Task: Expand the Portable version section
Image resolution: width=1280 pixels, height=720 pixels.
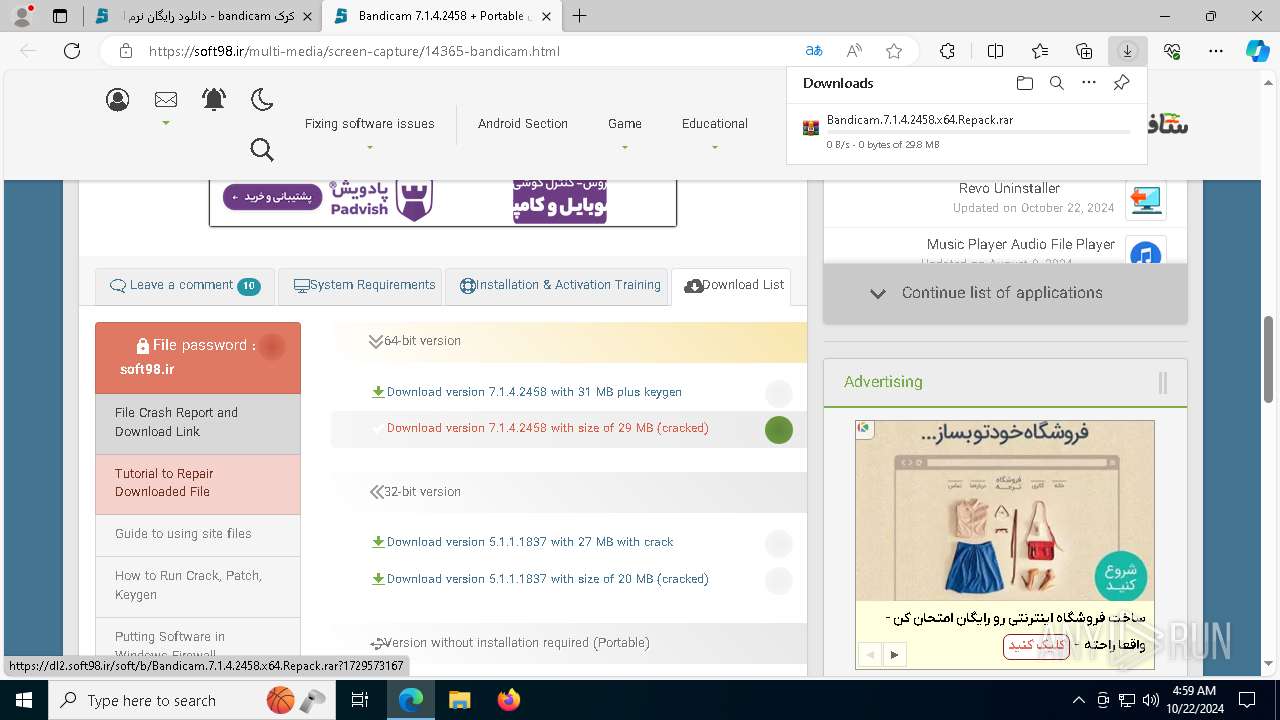Action: (x=569, y=643)
